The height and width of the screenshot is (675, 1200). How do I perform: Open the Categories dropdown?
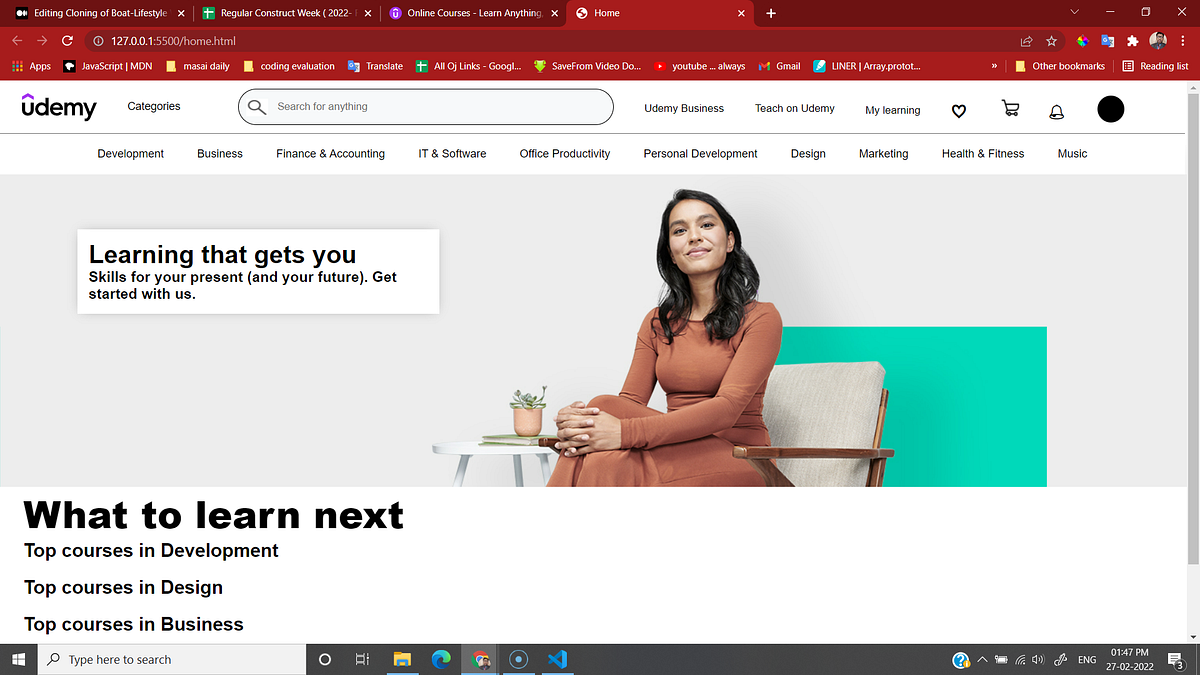click(153, 106)
